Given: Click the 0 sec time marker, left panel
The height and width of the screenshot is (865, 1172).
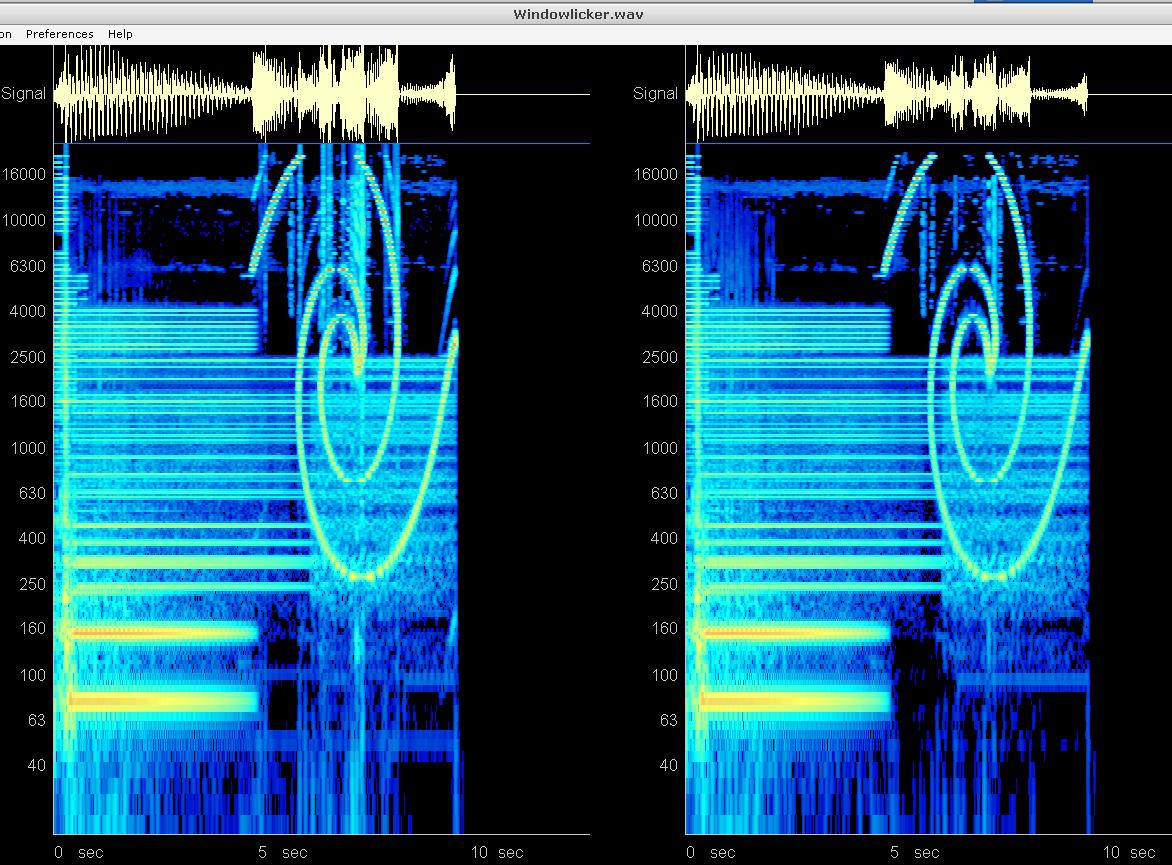Looking at the screenshot, I should point(78,853).
